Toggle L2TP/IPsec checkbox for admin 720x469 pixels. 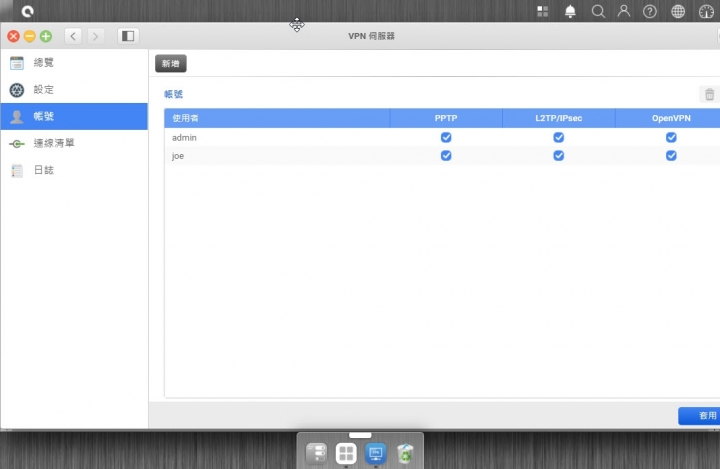pos(558,137)
